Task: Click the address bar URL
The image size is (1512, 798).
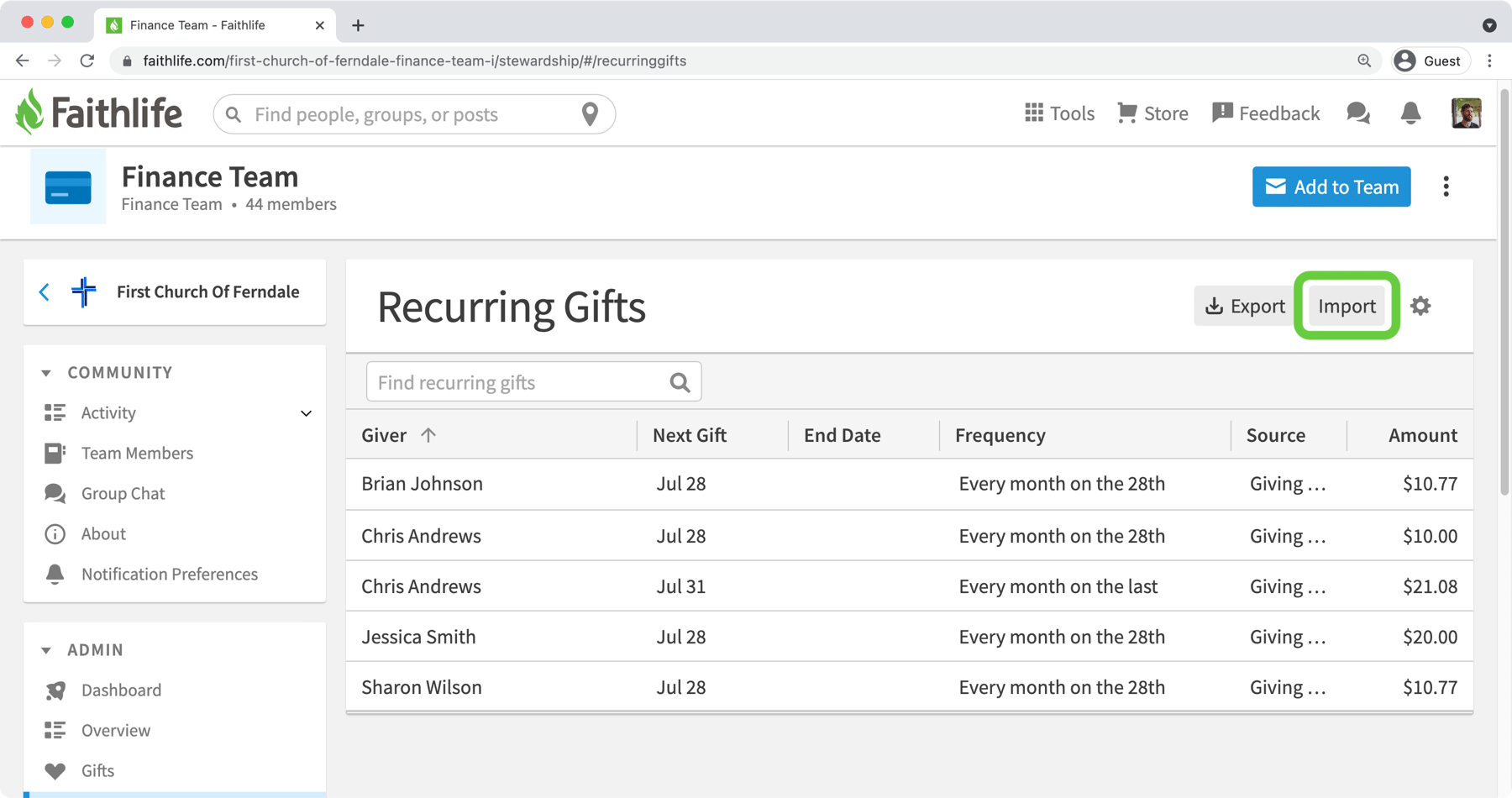Action: point(415,60)
